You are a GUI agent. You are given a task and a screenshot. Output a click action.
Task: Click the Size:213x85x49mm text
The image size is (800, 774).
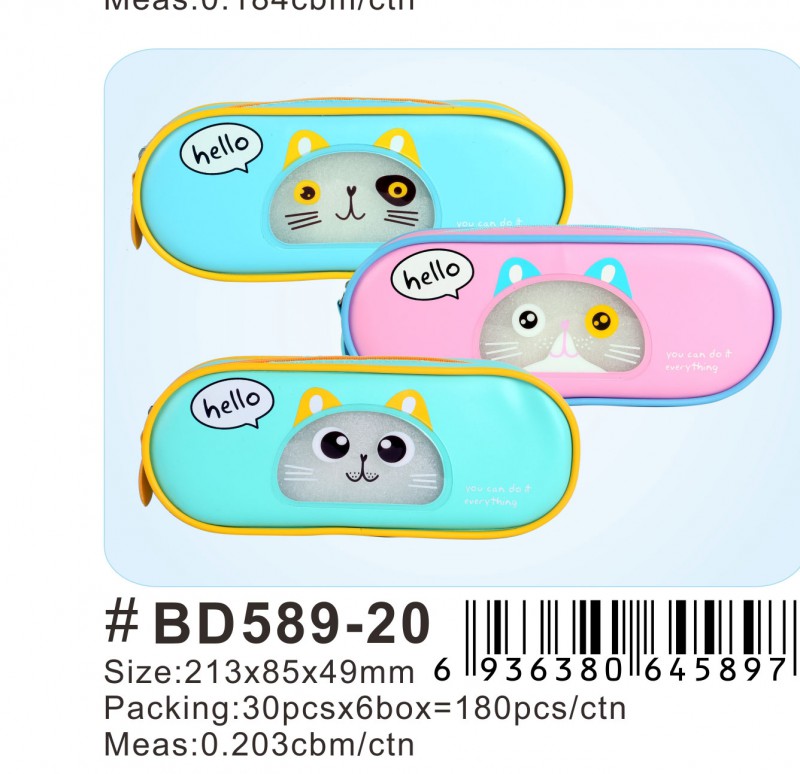click(259, 671)
